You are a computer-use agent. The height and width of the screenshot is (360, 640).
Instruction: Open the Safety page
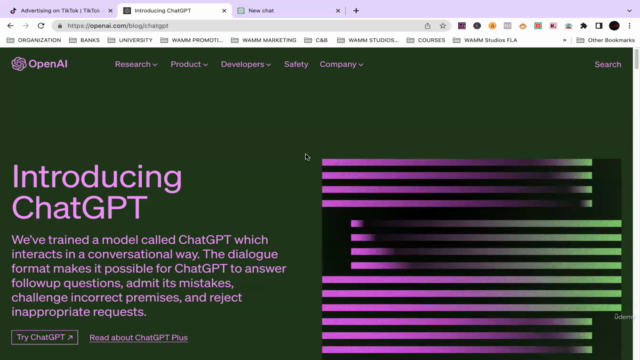point(296,64)
